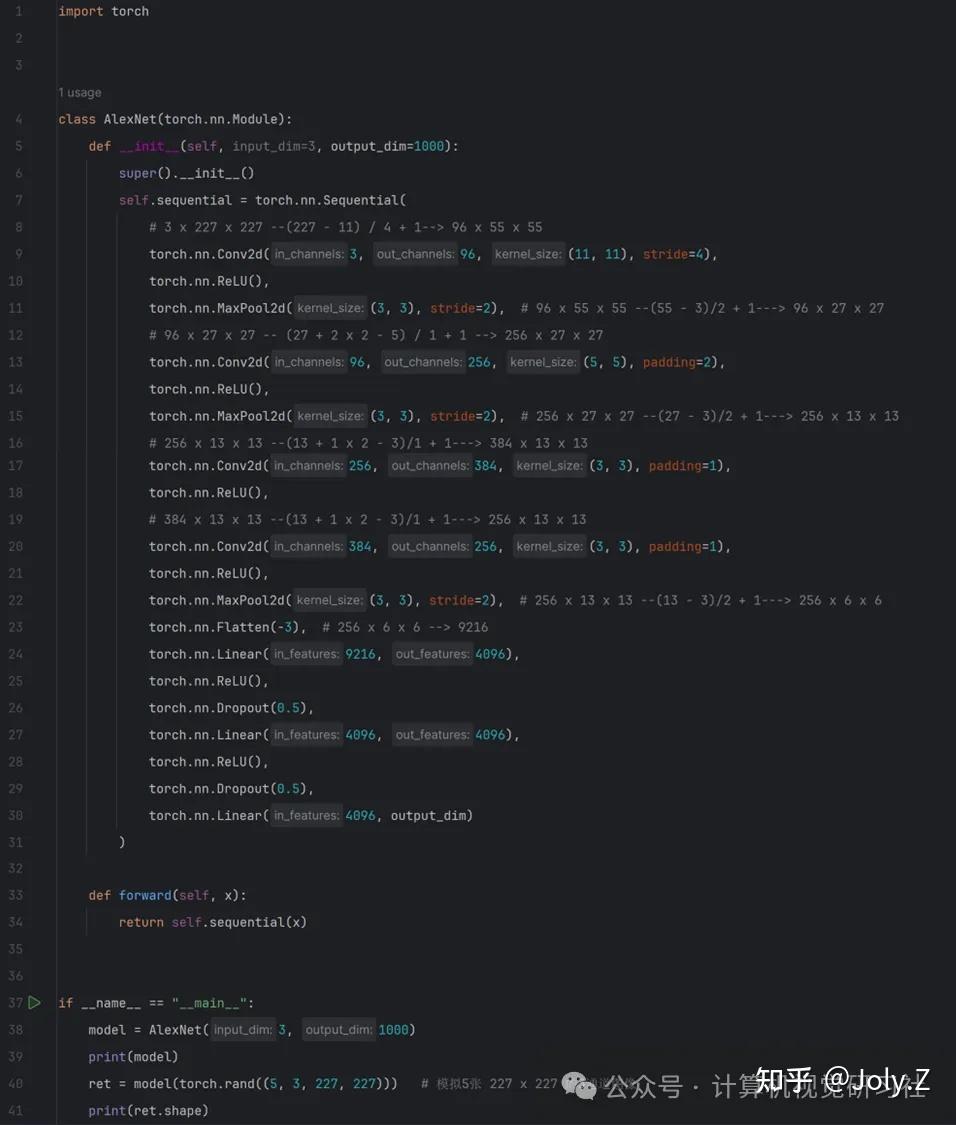Click the forward method name
This screenshot has height=1125, width=956.
[145, 895]
